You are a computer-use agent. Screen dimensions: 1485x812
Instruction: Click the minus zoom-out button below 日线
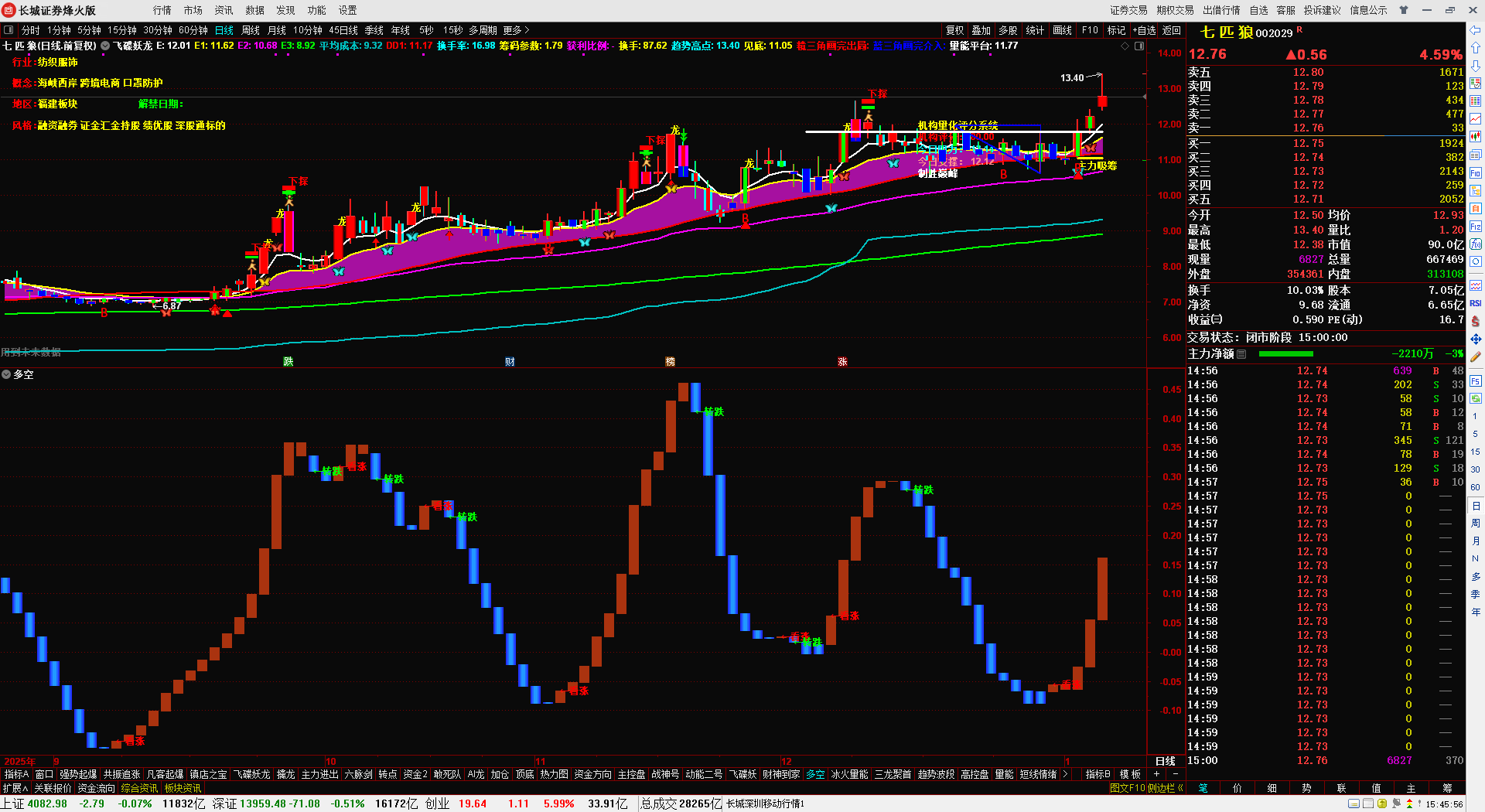coord(1176,774)
